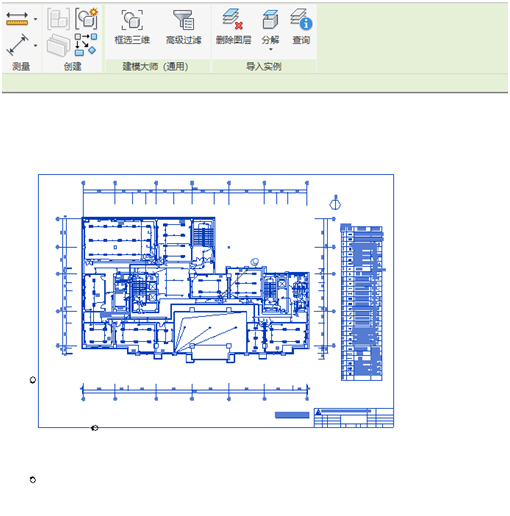
Task: Open the 高级过滤 advanced filter tool
Action: pos(184,27)
